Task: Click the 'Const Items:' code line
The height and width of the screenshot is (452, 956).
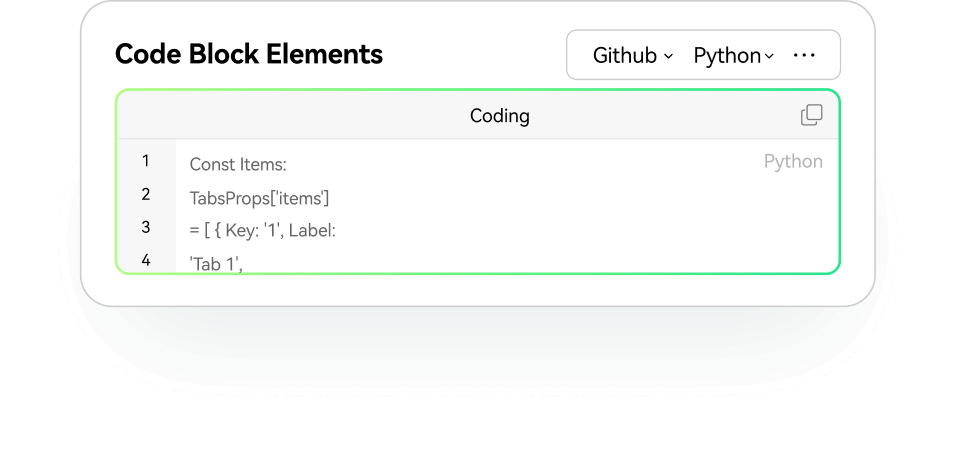Action: 238,165
